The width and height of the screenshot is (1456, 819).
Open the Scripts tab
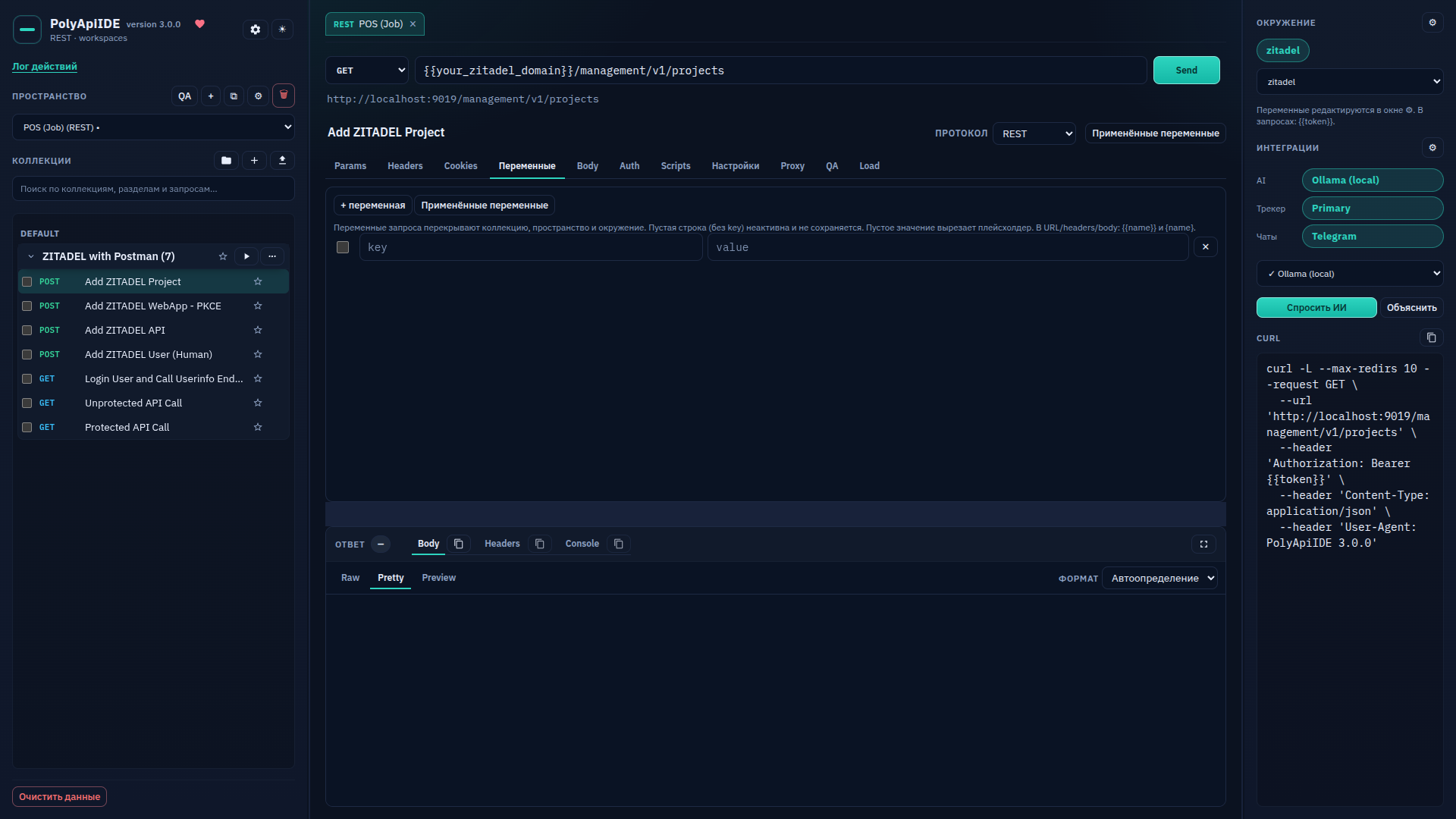point(676,166)
